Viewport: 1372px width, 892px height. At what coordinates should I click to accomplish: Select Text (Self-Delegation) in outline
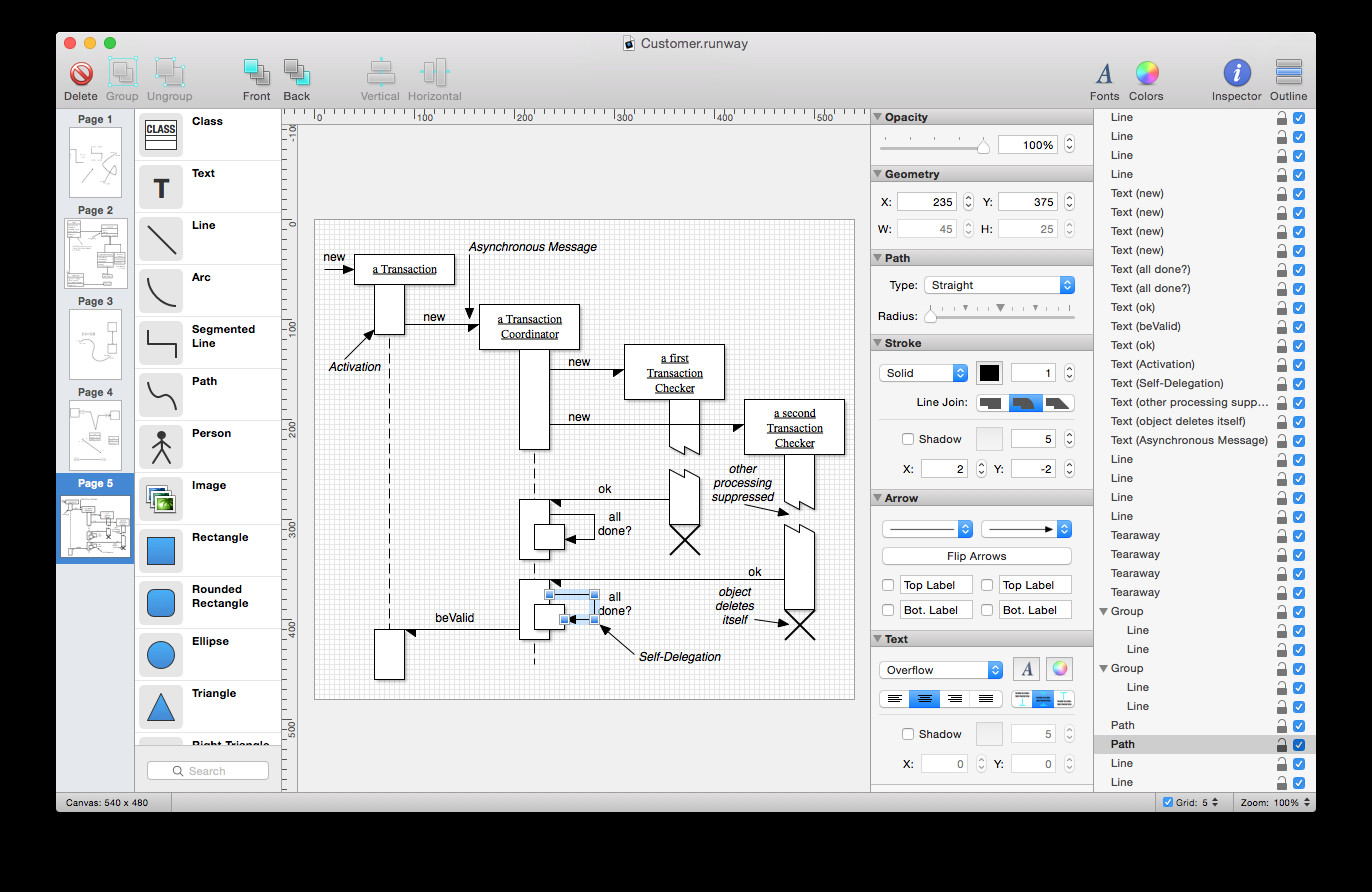1167,383
